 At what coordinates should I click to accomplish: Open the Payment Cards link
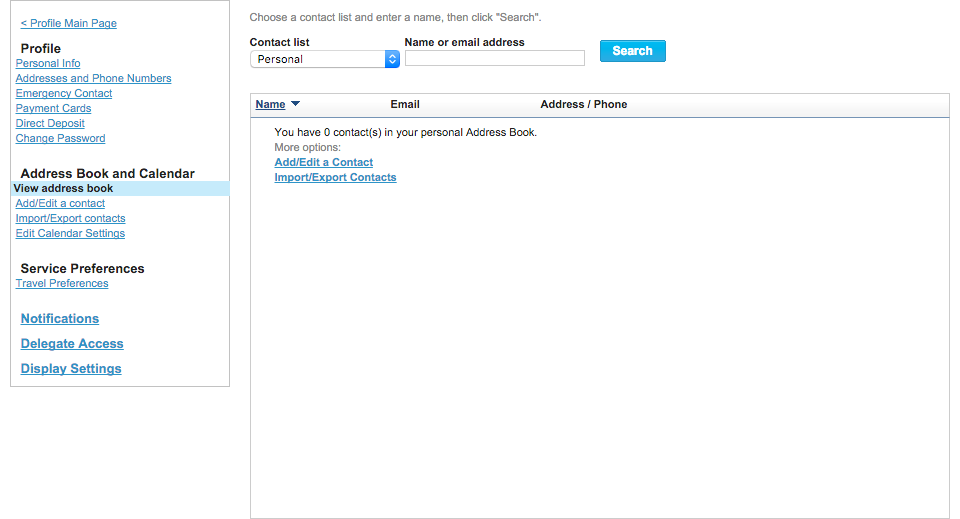(53, 108)
